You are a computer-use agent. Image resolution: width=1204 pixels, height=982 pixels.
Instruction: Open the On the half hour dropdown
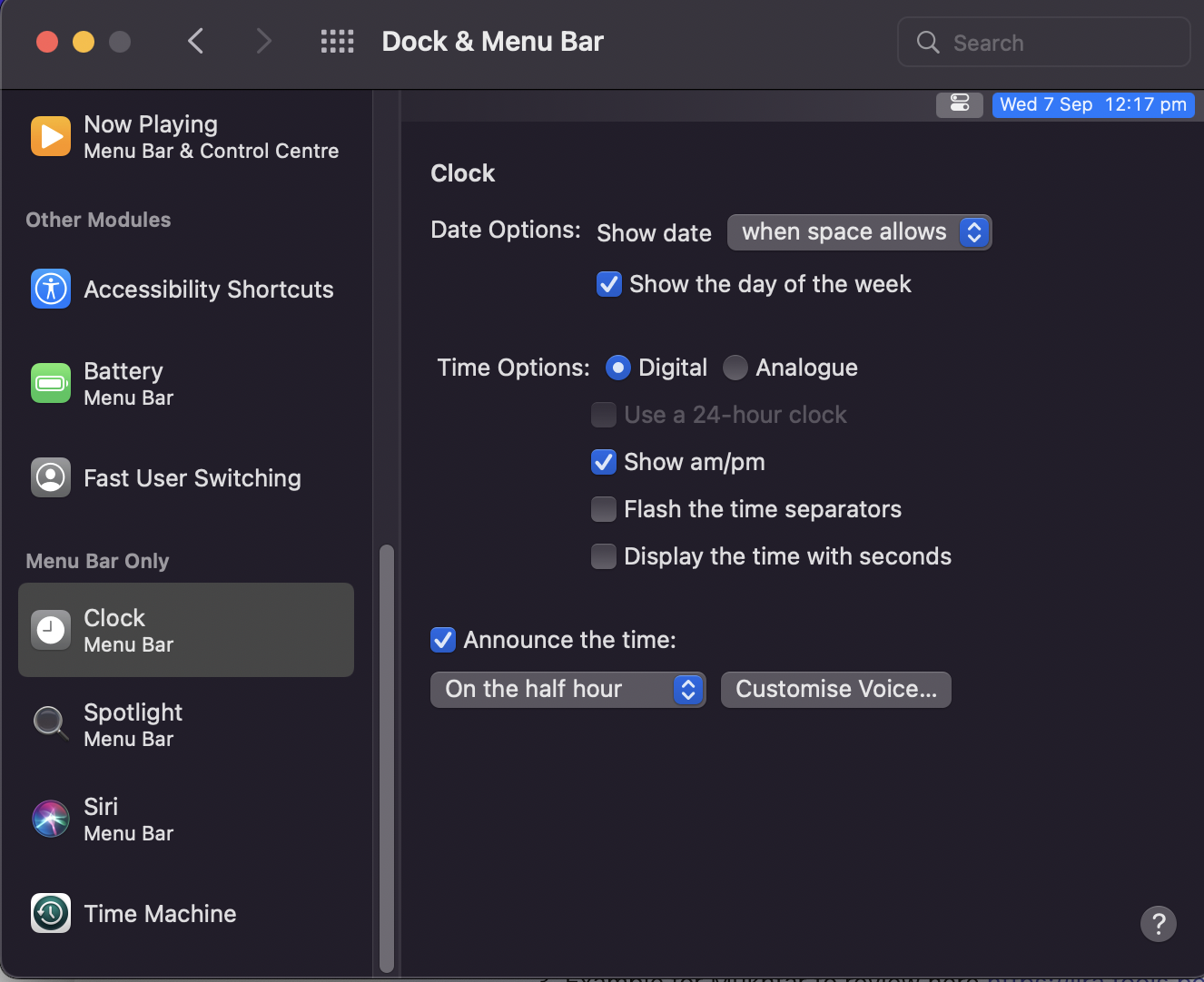(567, 690)
